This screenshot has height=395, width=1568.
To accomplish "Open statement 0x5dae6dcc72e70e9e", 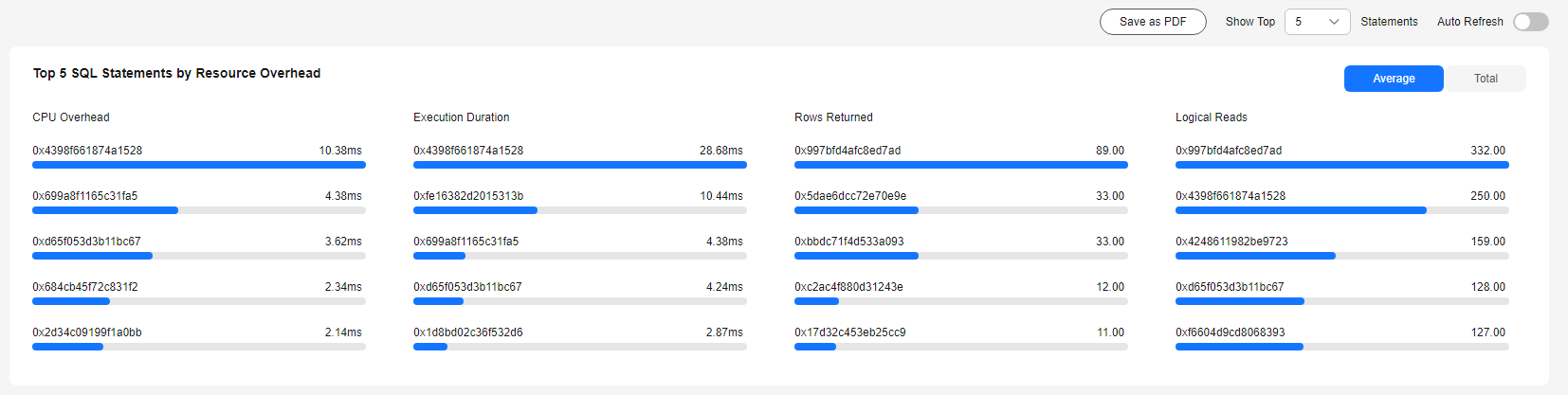I will click(x=850, y=196).
